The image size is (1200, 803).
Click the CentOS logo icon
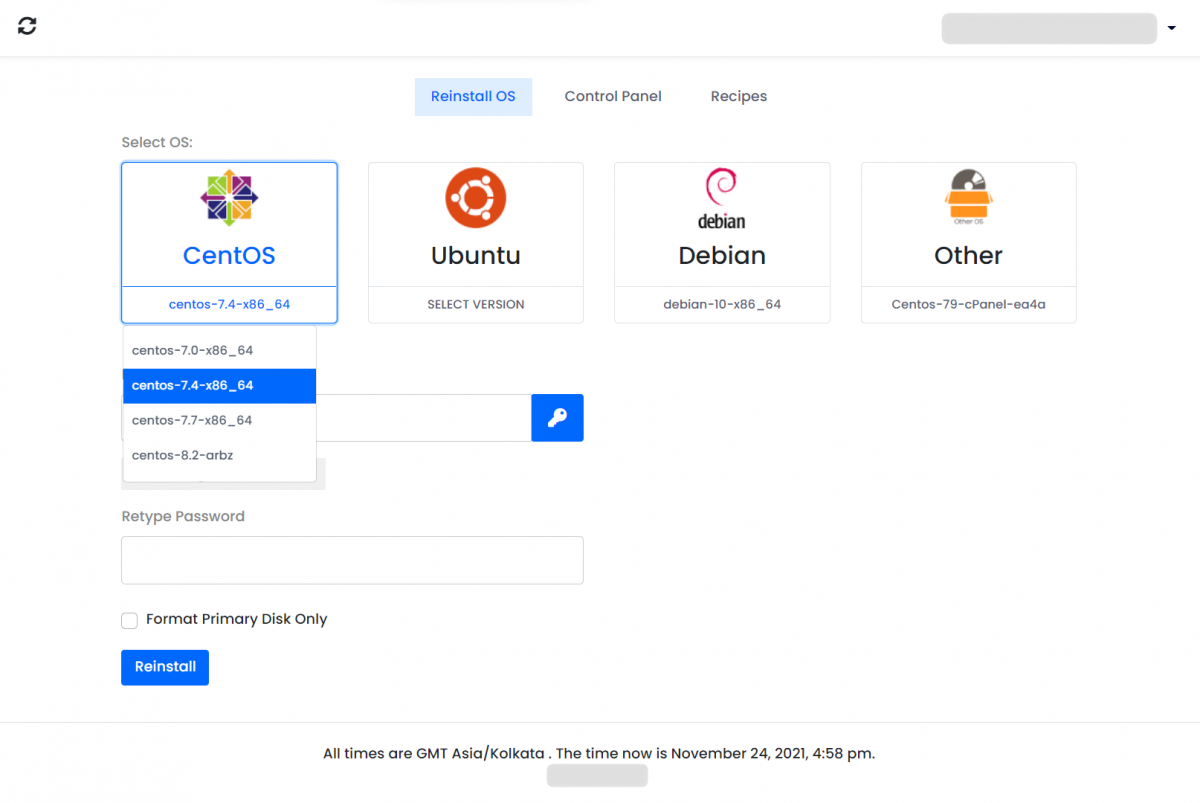(x=229, y=198)
